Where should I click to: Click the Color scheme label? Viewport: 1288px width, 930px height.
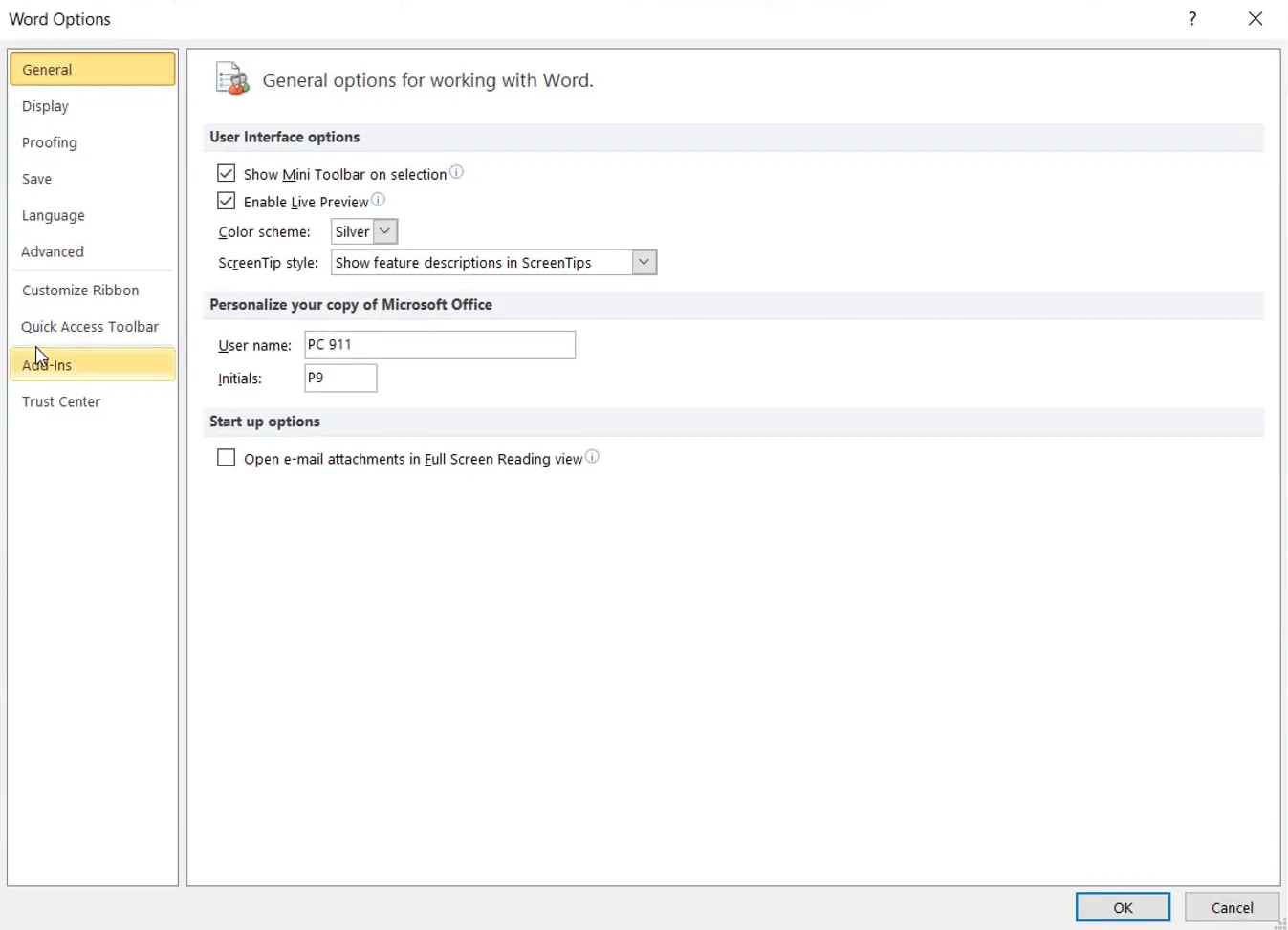tap(264, 231)
